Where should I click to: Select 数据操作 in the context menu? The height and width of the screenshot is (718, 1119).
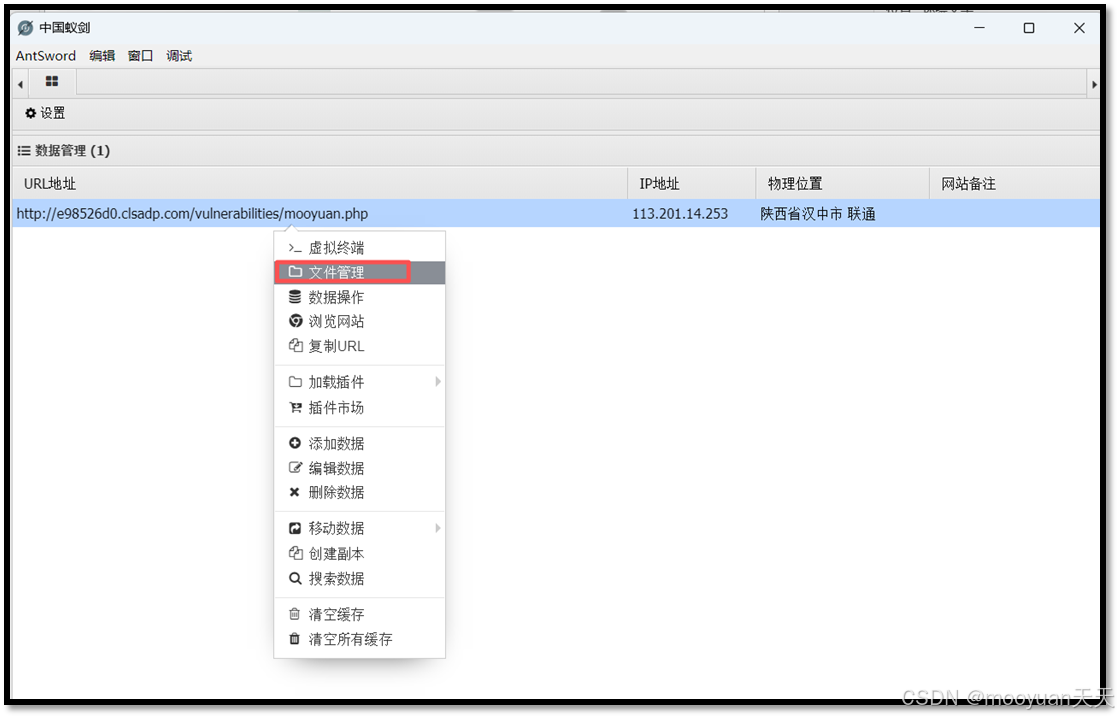click(x=360, y=297)
